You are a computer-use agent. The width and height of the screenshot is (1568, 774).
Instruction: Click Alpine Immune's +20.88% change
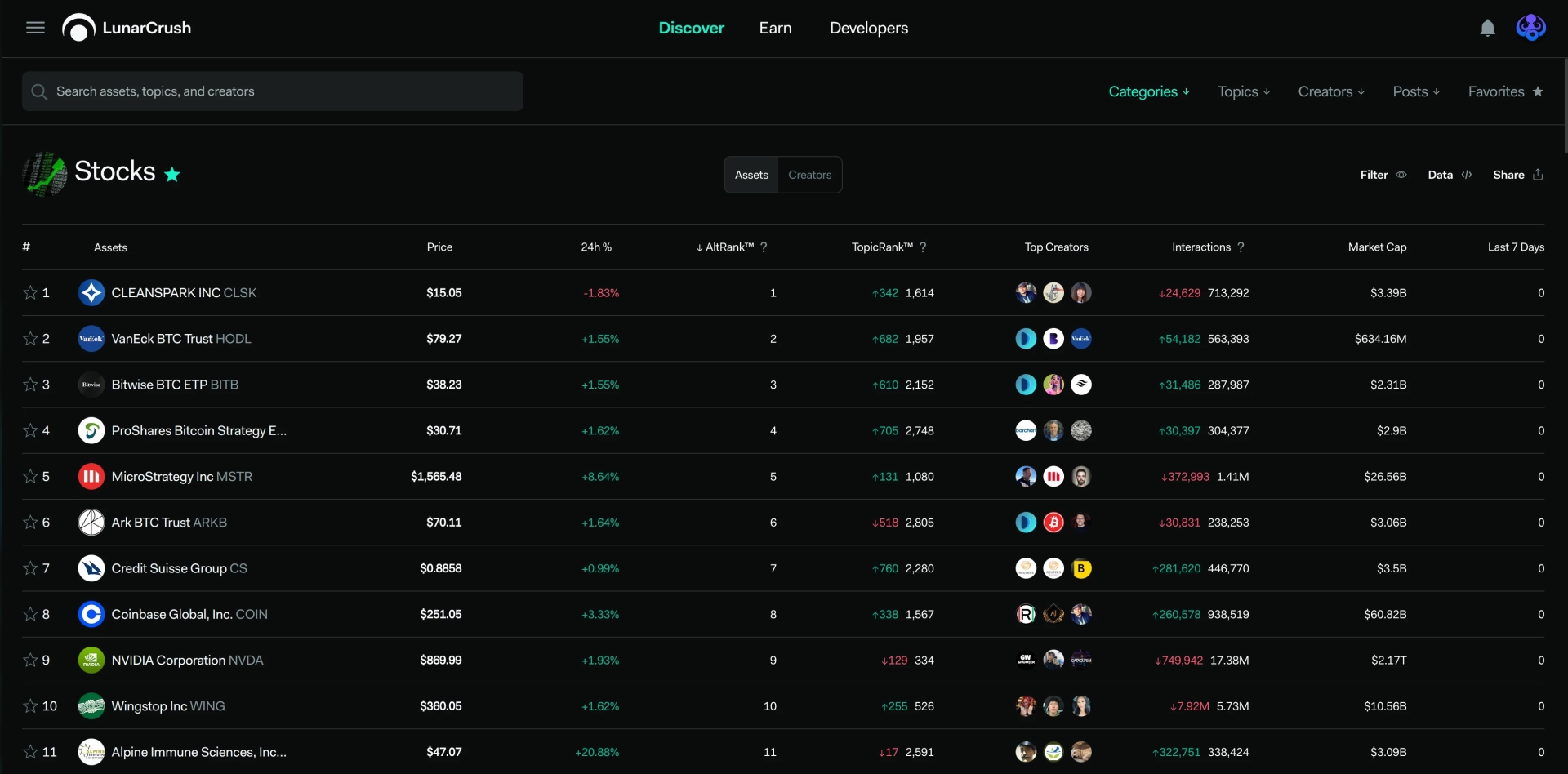597,752
